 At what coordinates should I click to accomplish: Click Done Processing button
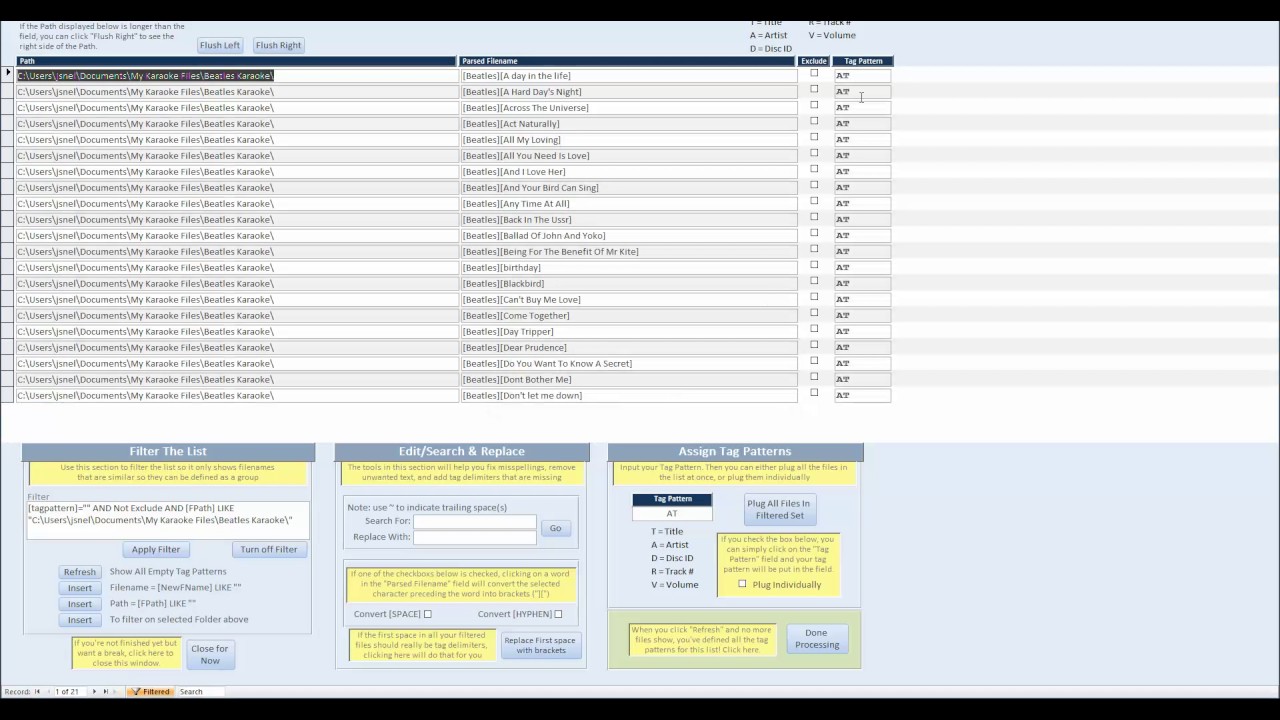pyautogui.click(x=817, y=638)
